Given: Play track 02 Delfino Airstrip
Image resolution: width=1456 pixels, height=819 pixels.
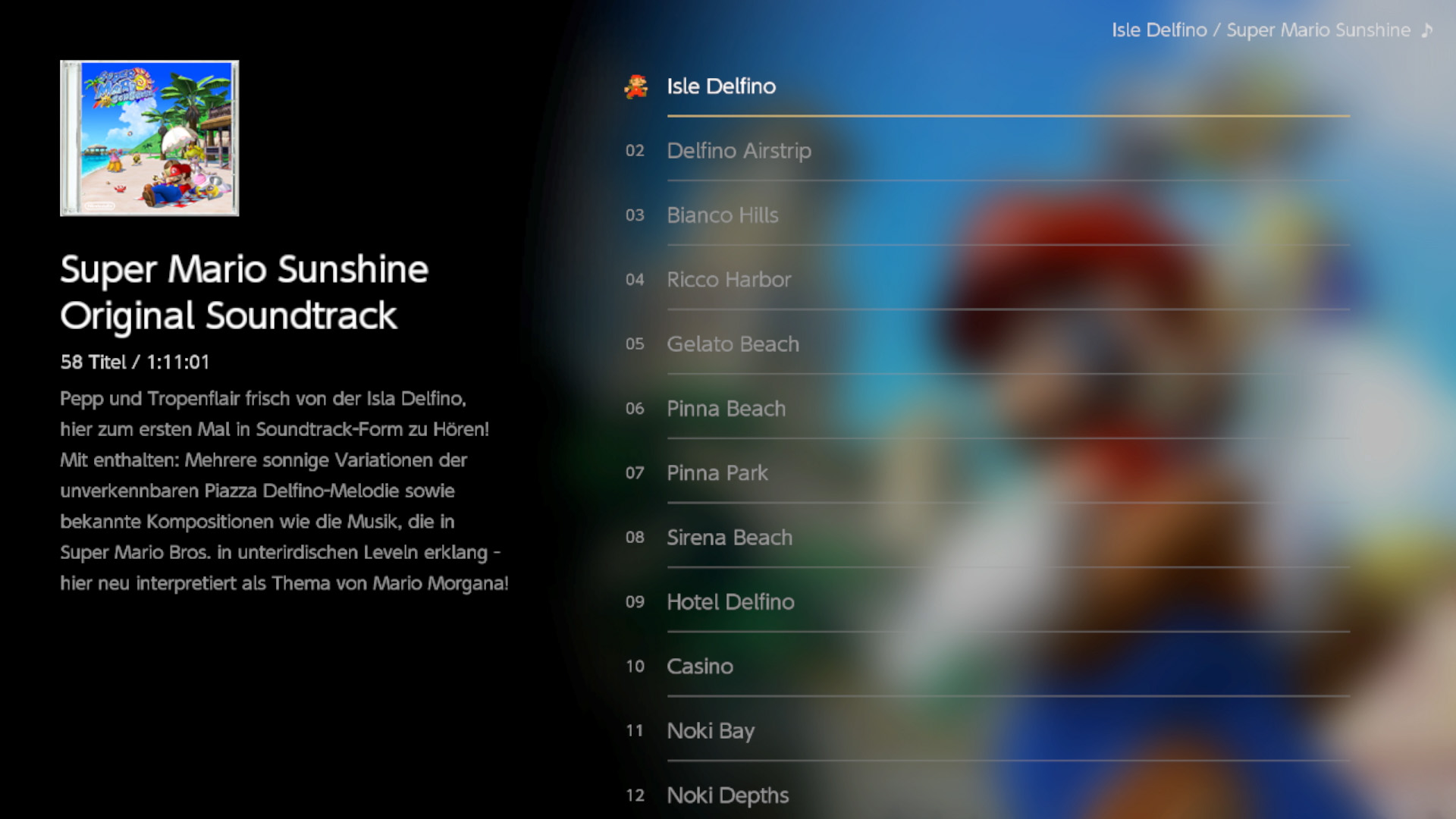Looking at the screenshot, I should pos(739,151).
